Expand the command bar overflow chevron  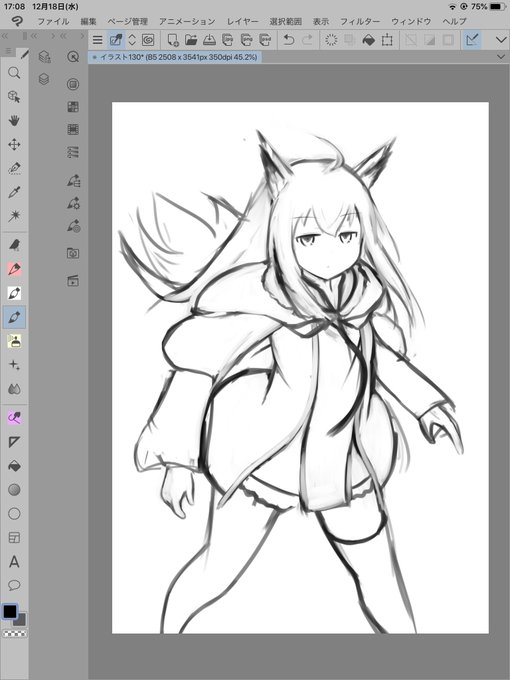pyautogui.click(x=500, y=40)
